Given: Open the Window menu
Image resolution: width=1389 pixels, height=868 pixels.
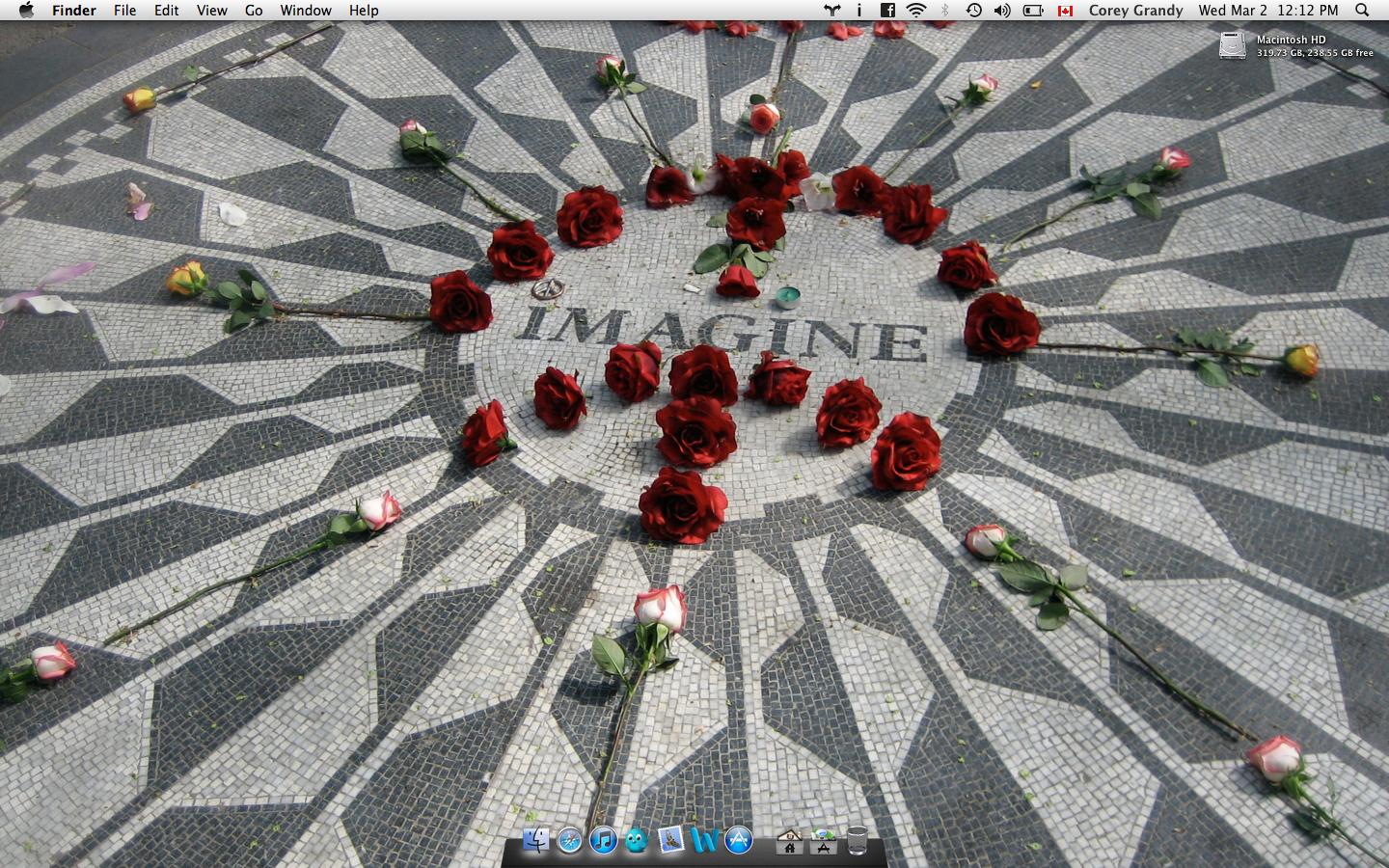Looking at the screenshot, I should tap(306, 10).
